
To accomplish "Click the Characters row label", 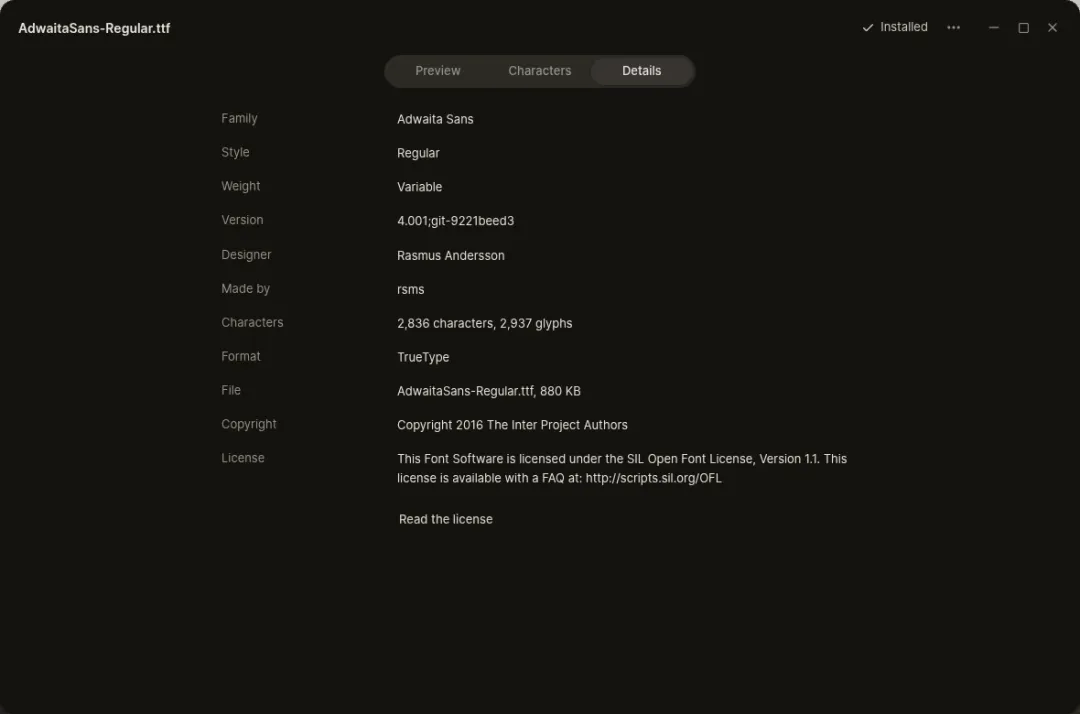I will coord(252,322).
